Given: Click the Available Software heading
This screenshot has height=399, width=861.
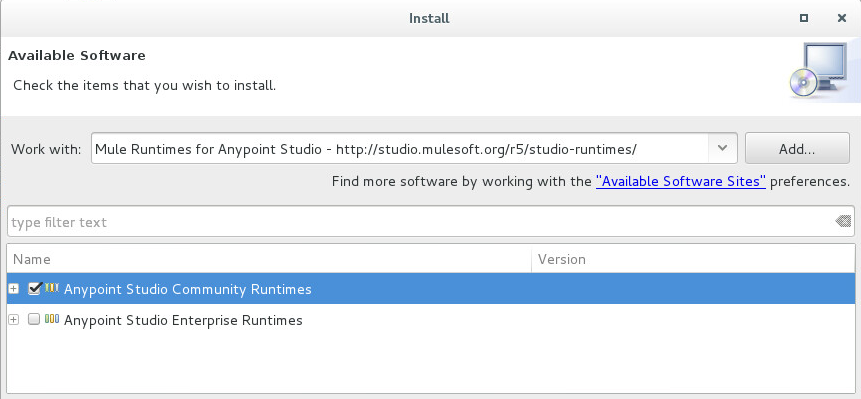Looking at the screenshot, I should [77, 55].
